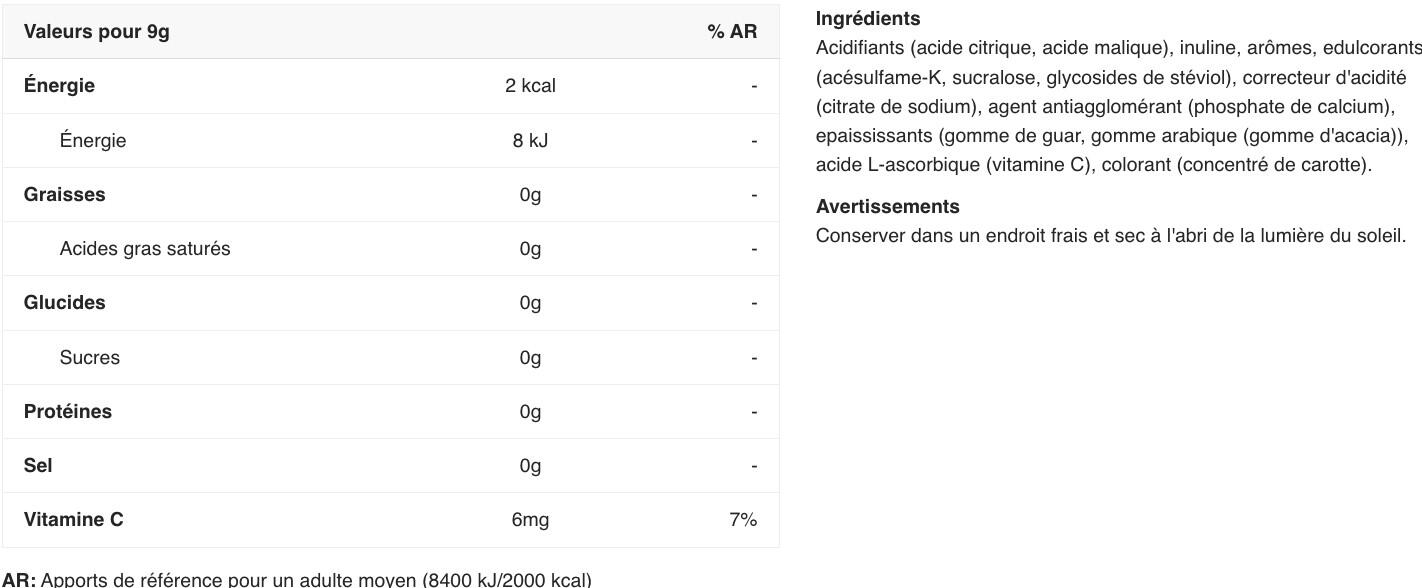Viewport: 1422px width, 588px height.
Task: Click the "% AR" column header
Action: (x=731, y=32)
